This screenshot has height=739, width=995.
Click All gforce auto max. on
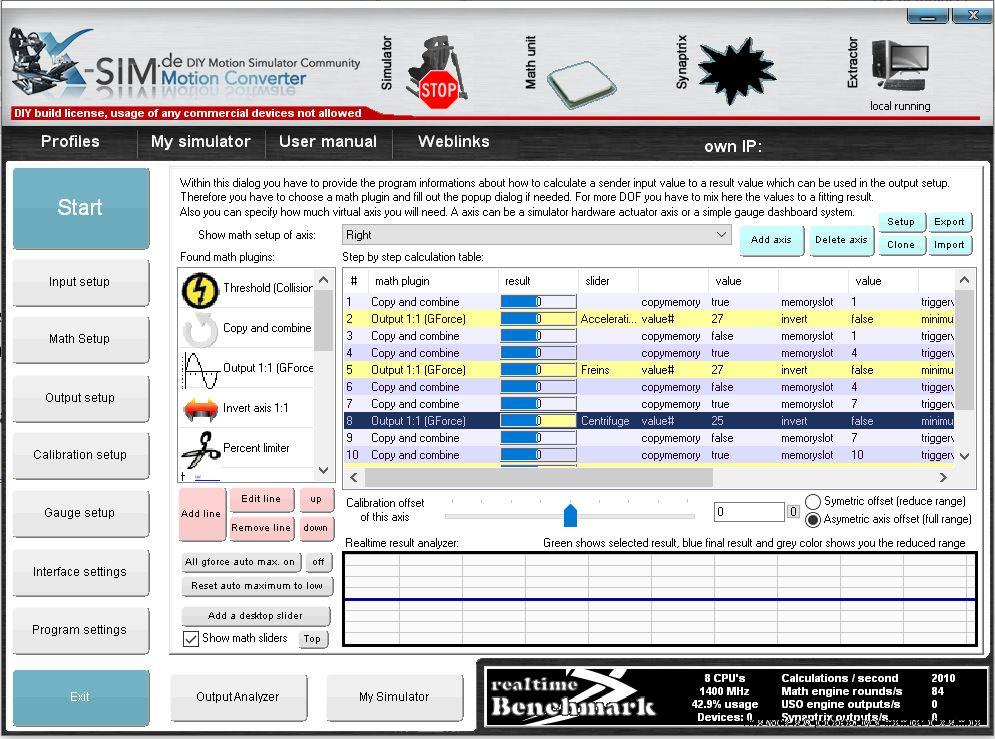[240, 562]
